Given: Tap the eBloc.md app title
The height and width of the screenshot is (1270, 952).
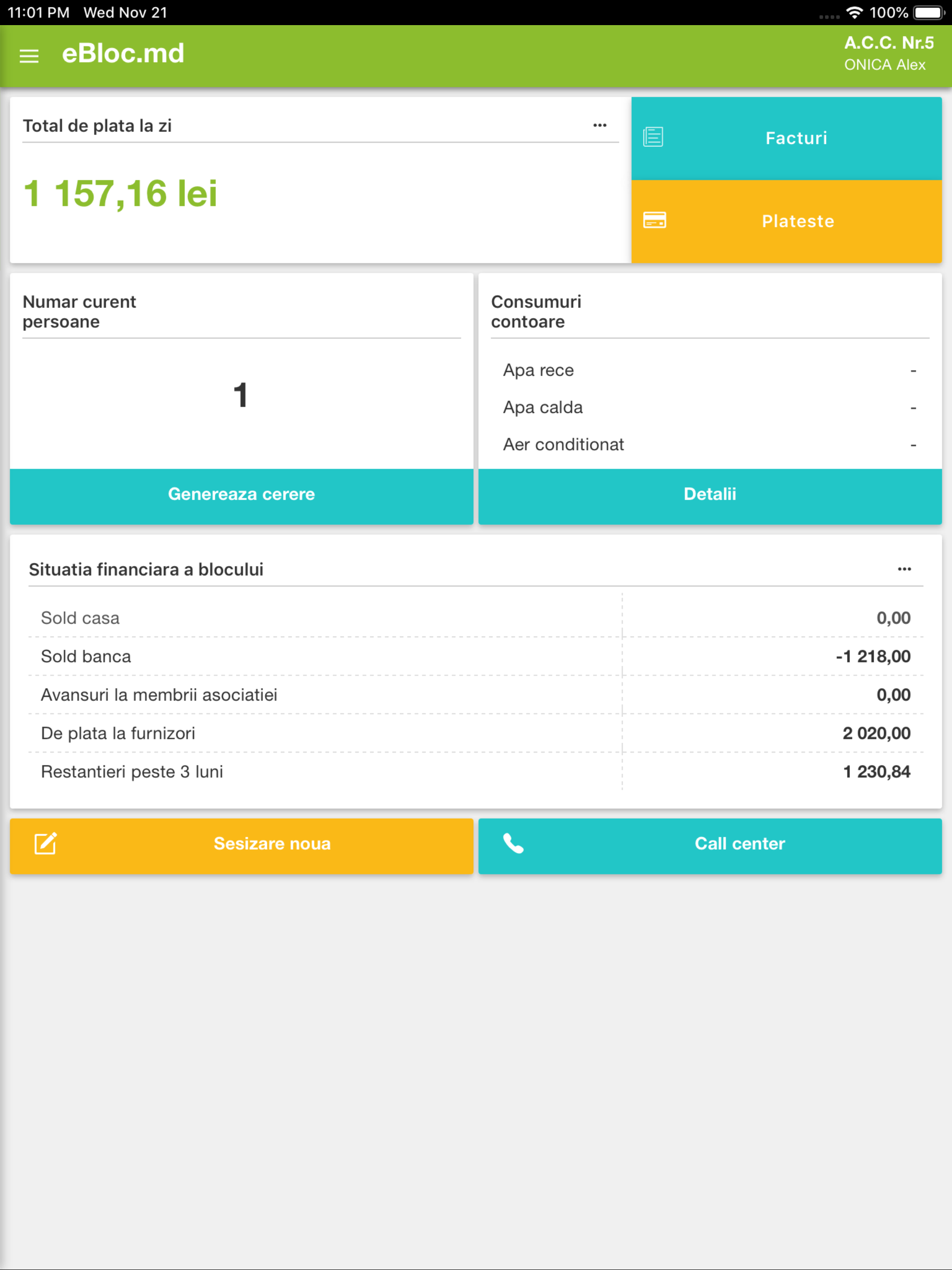Looking at the screenshot, I should click(x=123, y=53).
